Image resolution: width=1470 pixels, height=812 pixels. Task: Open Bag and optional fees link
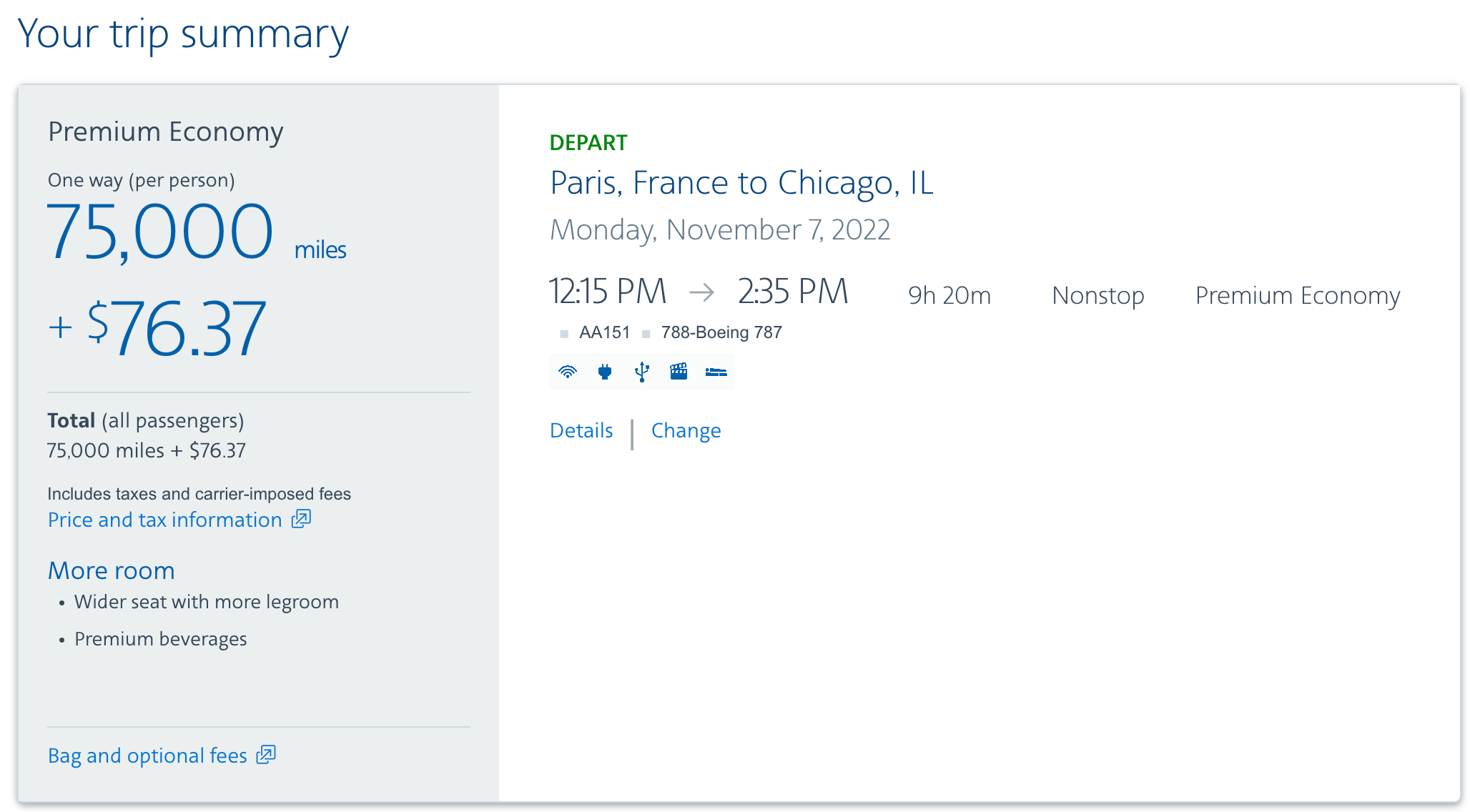point(147,756)
